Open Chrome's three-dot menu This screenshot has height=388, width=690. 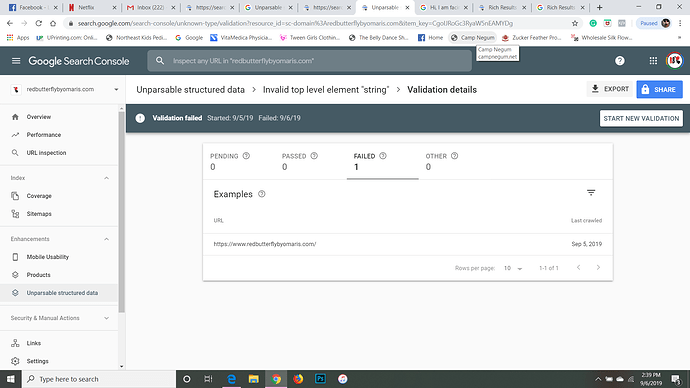click(x=680, y=23)
